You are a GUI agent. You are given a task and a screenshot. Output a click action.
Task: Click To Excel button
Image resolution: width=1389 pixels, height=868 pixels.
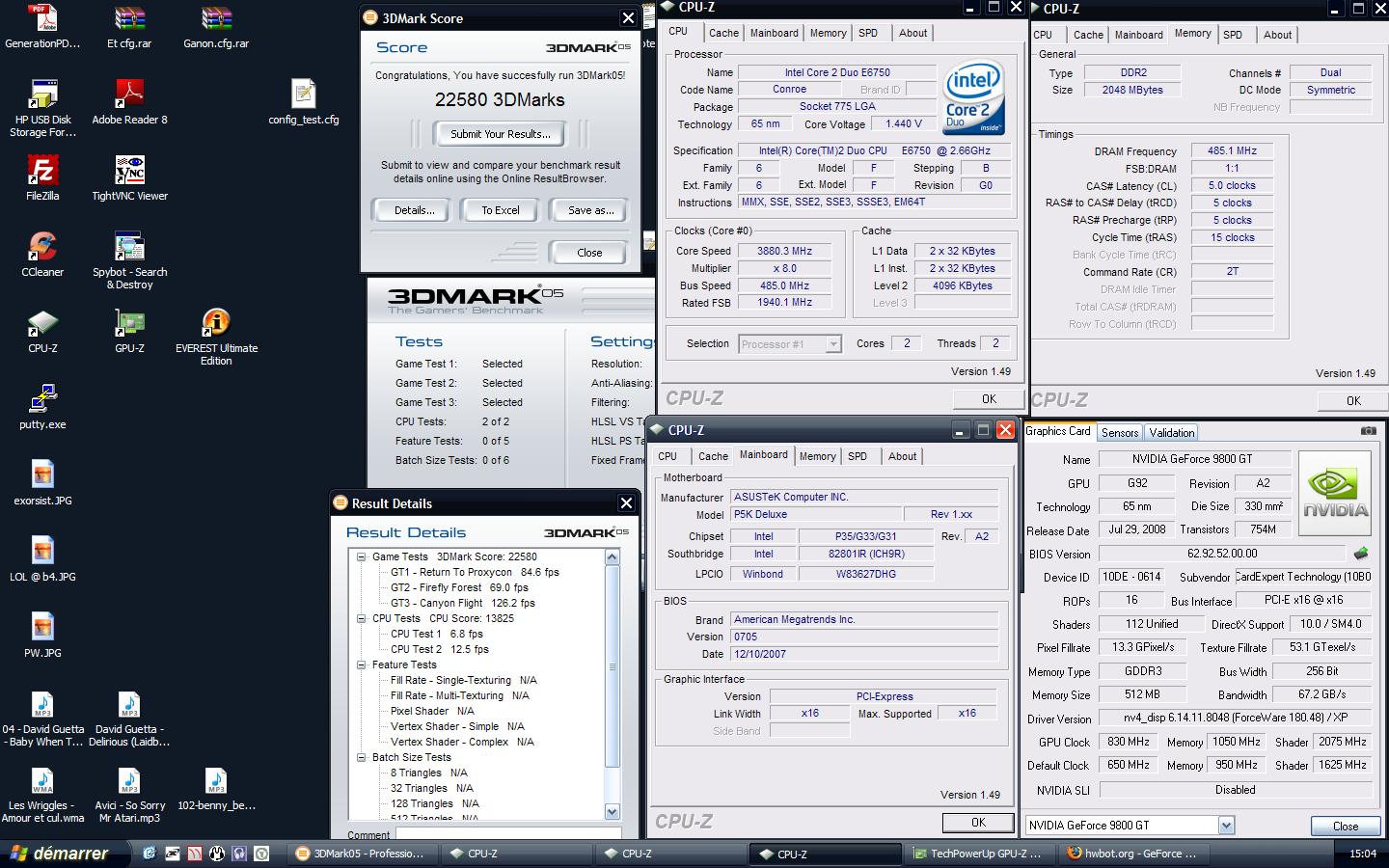[x=501, y=210]
